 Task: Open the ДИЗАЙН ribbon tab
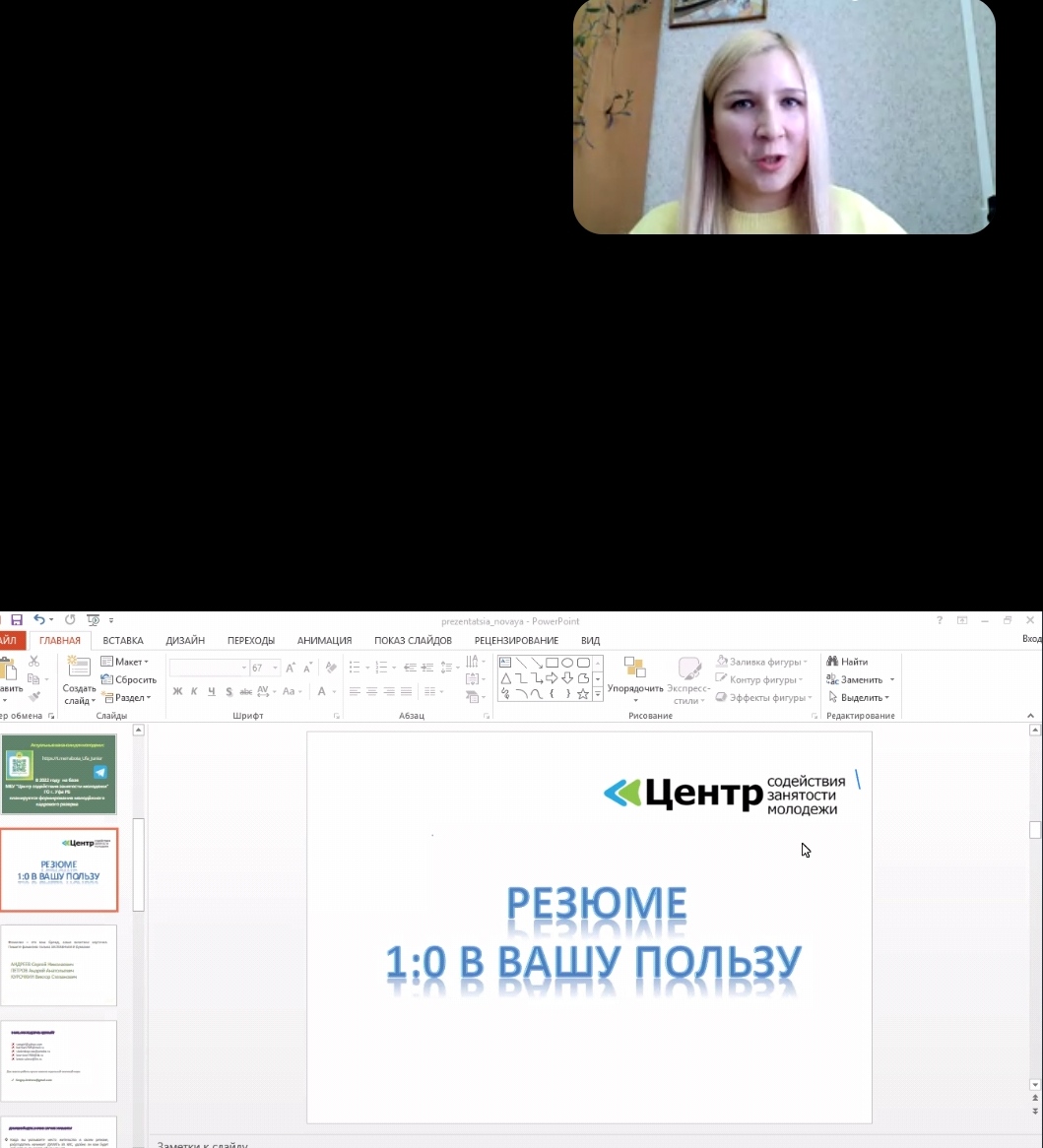click(x=185, y=640)
